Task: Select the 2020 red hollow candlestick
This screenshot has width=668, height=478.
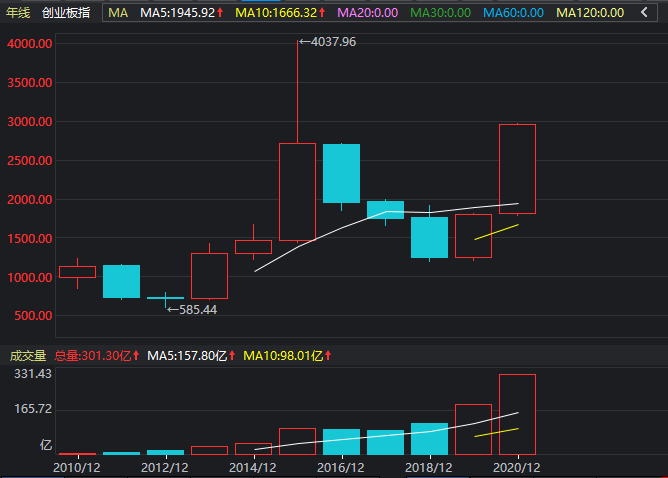Action: (517, 169)
